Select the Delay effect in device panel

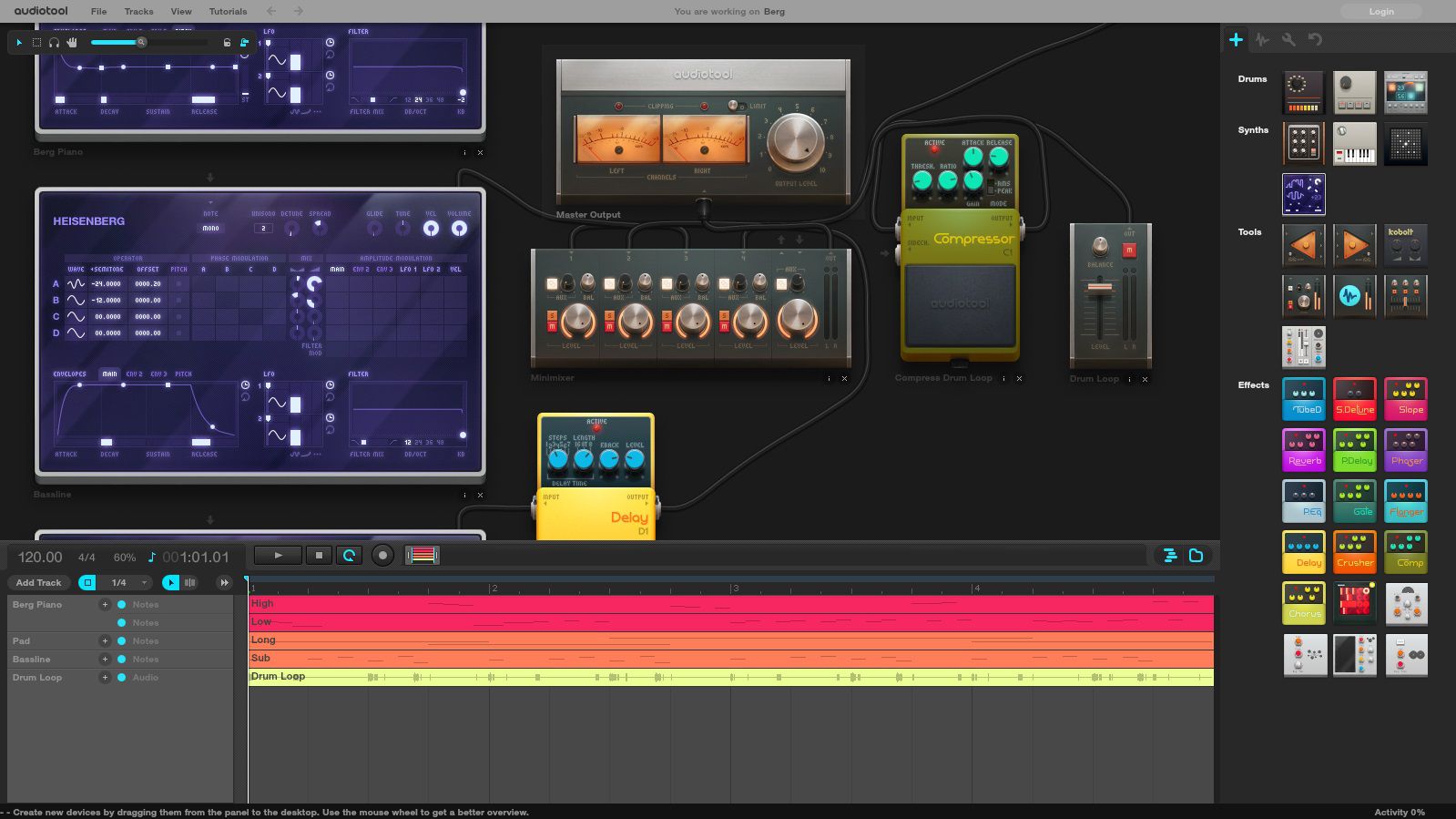[x=1303, y=552]
